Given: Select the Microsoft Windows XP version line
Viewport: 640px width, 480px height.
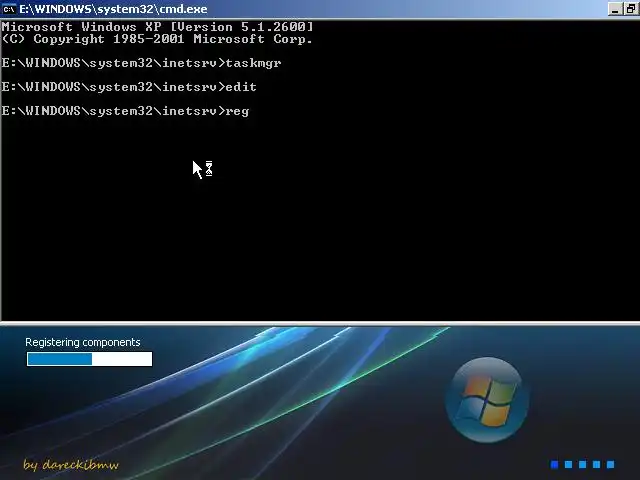Looking at the screenshot, I should point(158,27).
